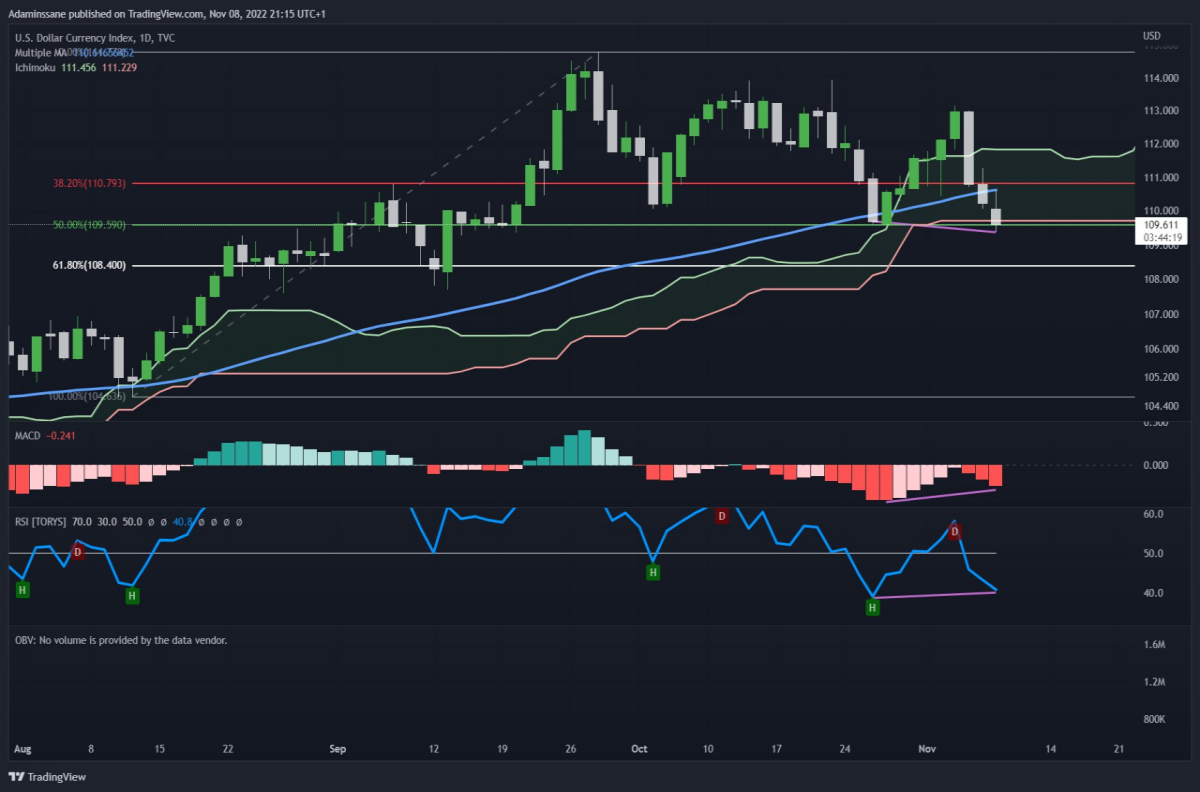Screen dimensions: 1200x792
Task: Click the Aug label on the time axis
Action: coord(23,748)
